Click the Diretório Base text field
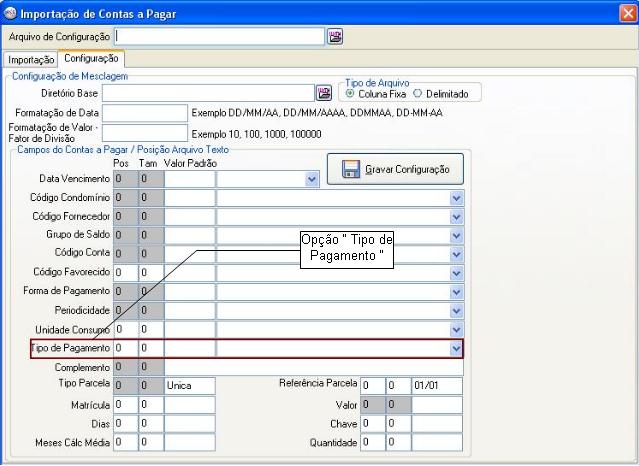This screenshot has height=466, width=639. (208, 93)
